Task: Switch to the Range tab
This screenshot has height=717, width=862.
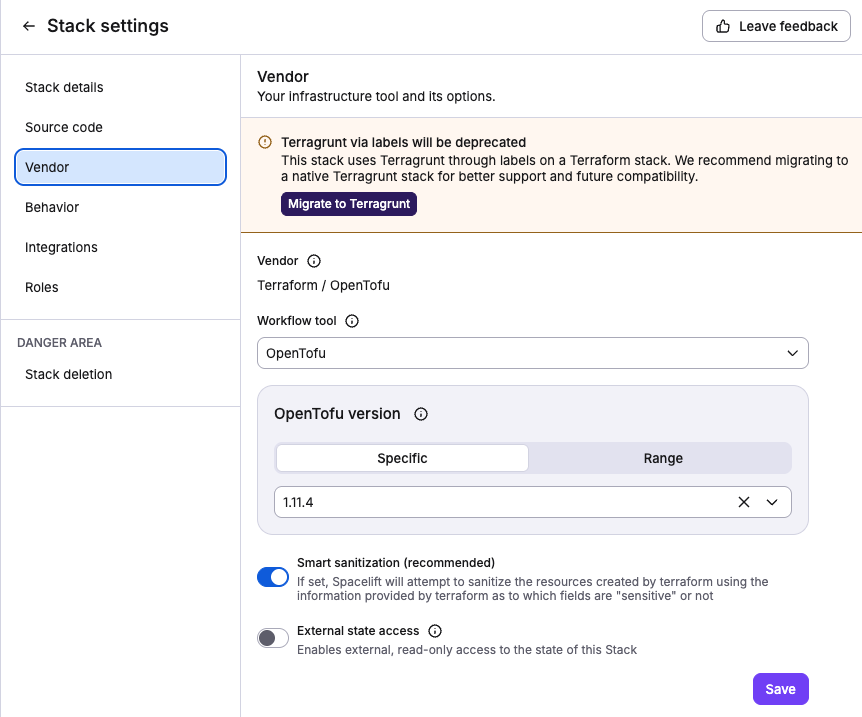Action: point(663,458)
